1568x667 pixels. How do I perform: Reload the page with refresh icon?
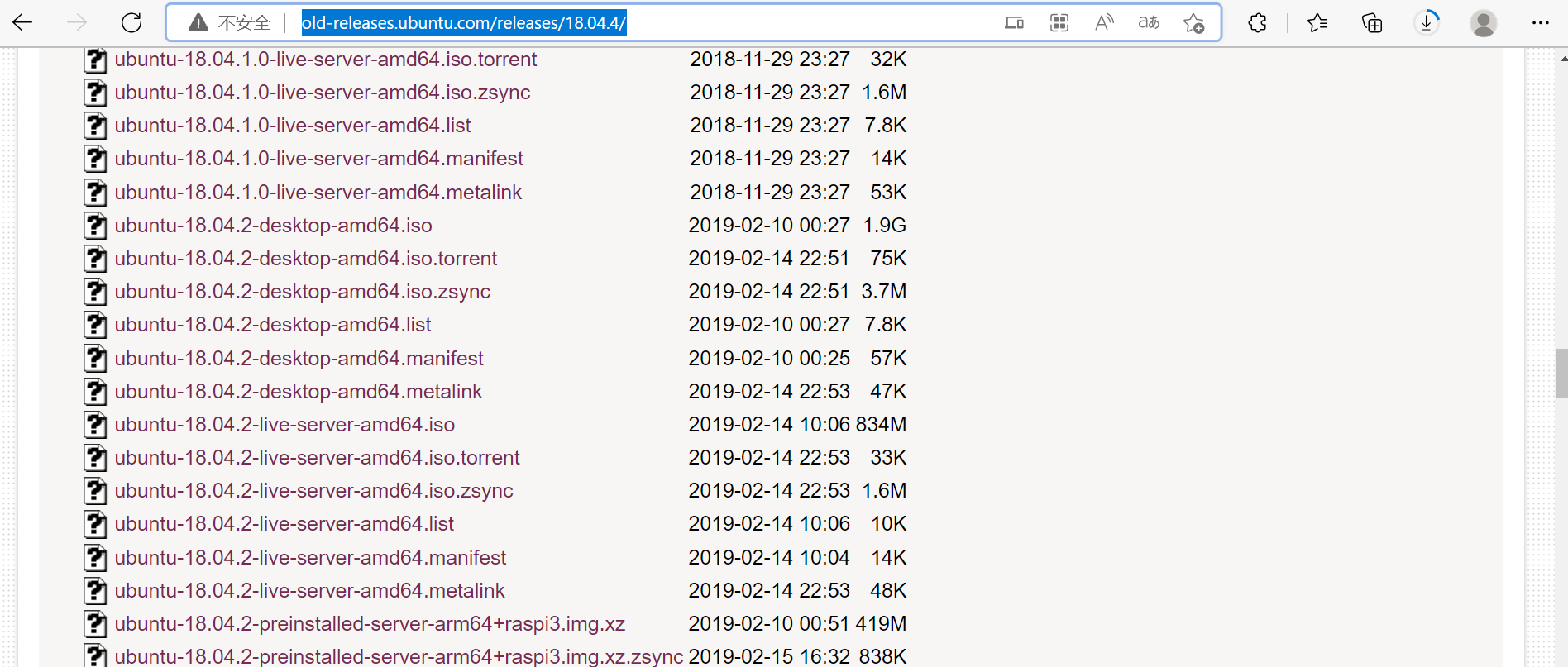pyautogui.click(x=131, y=22)
